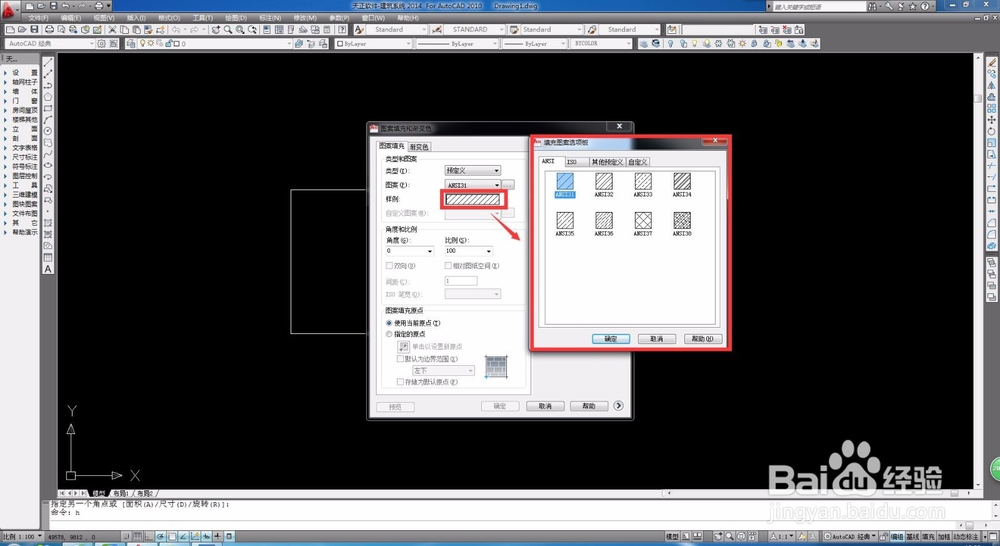Image resolution: width=1000 pixels, height=546 pixels.
Task: Click the AutoCAD application logo button
Action: 9,9
